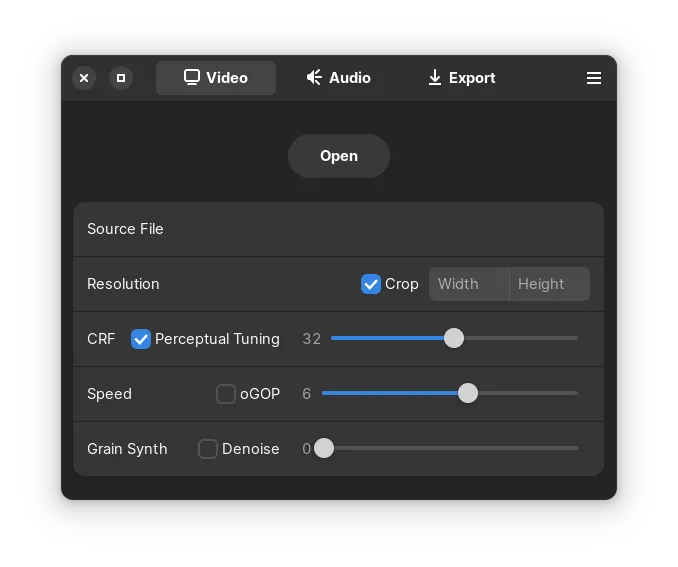The image size is (678, 567).
Task: Select the Video tab
Action: pyautogui.click(x=216, y=78)
